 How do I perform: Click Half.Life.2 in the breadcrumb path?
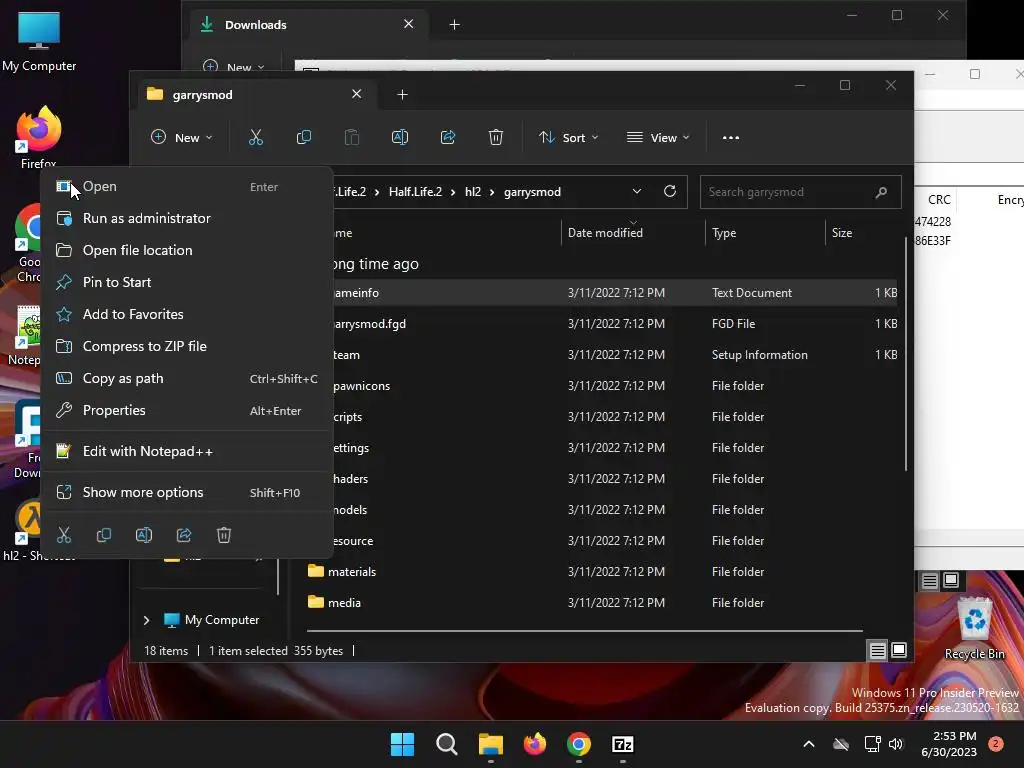415,192
